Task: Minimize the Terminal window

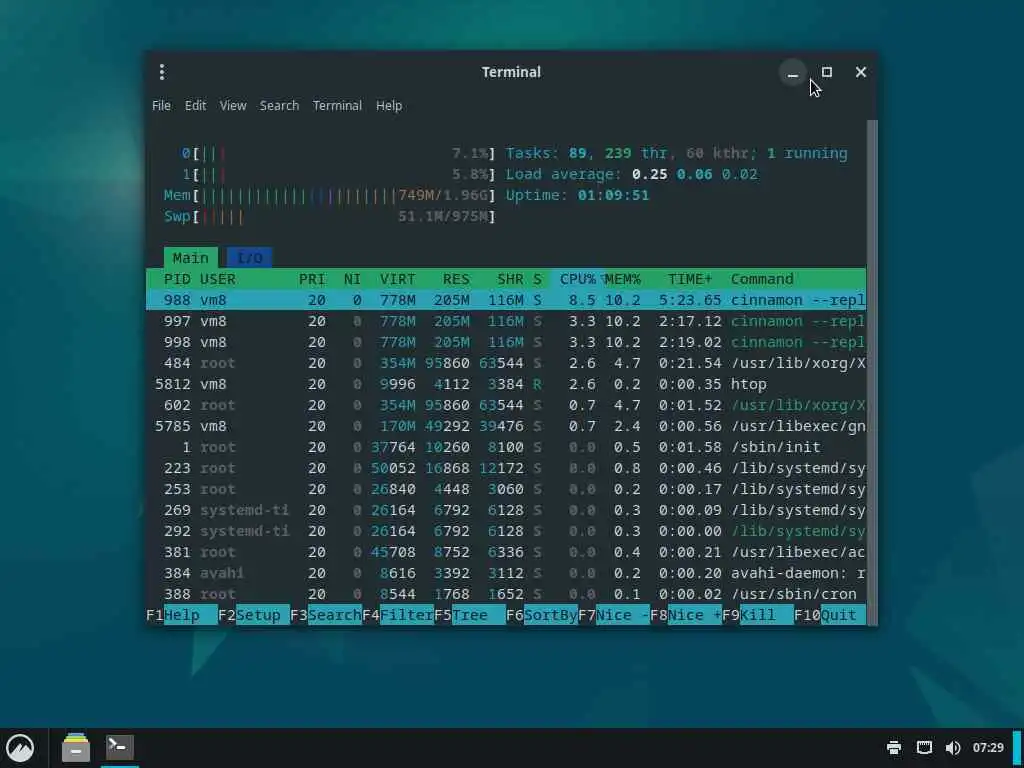Action: click(x=793, y=72)
